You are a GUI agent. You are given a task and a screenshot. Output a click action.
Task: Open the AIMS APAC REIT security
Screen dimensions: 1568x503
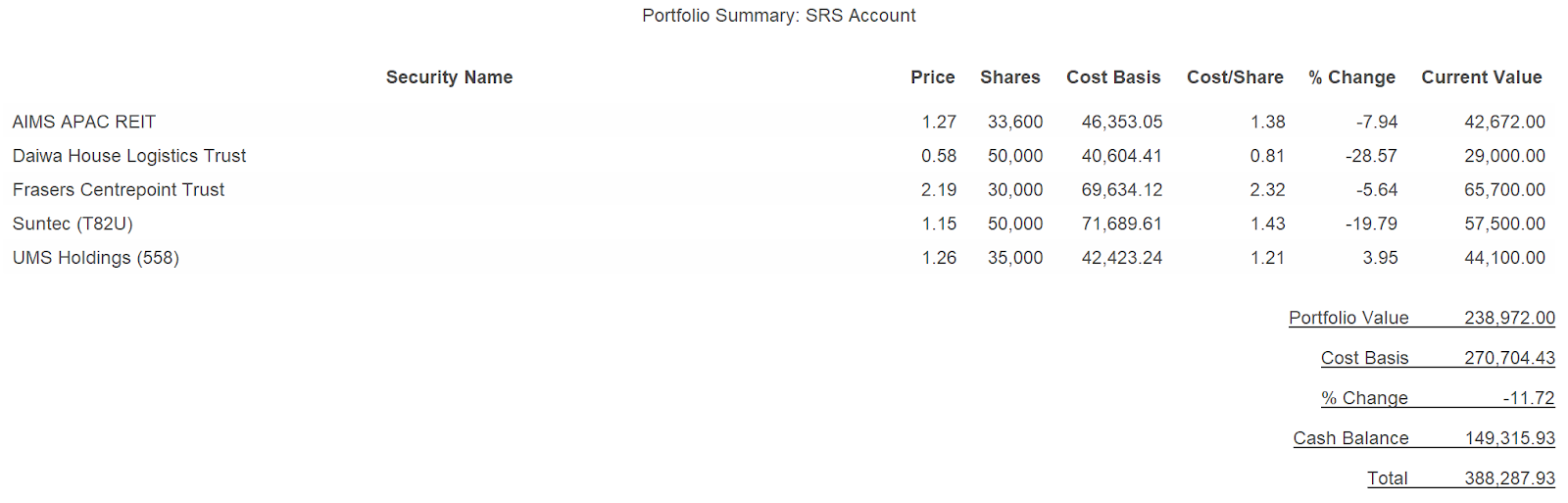(84, 122)
